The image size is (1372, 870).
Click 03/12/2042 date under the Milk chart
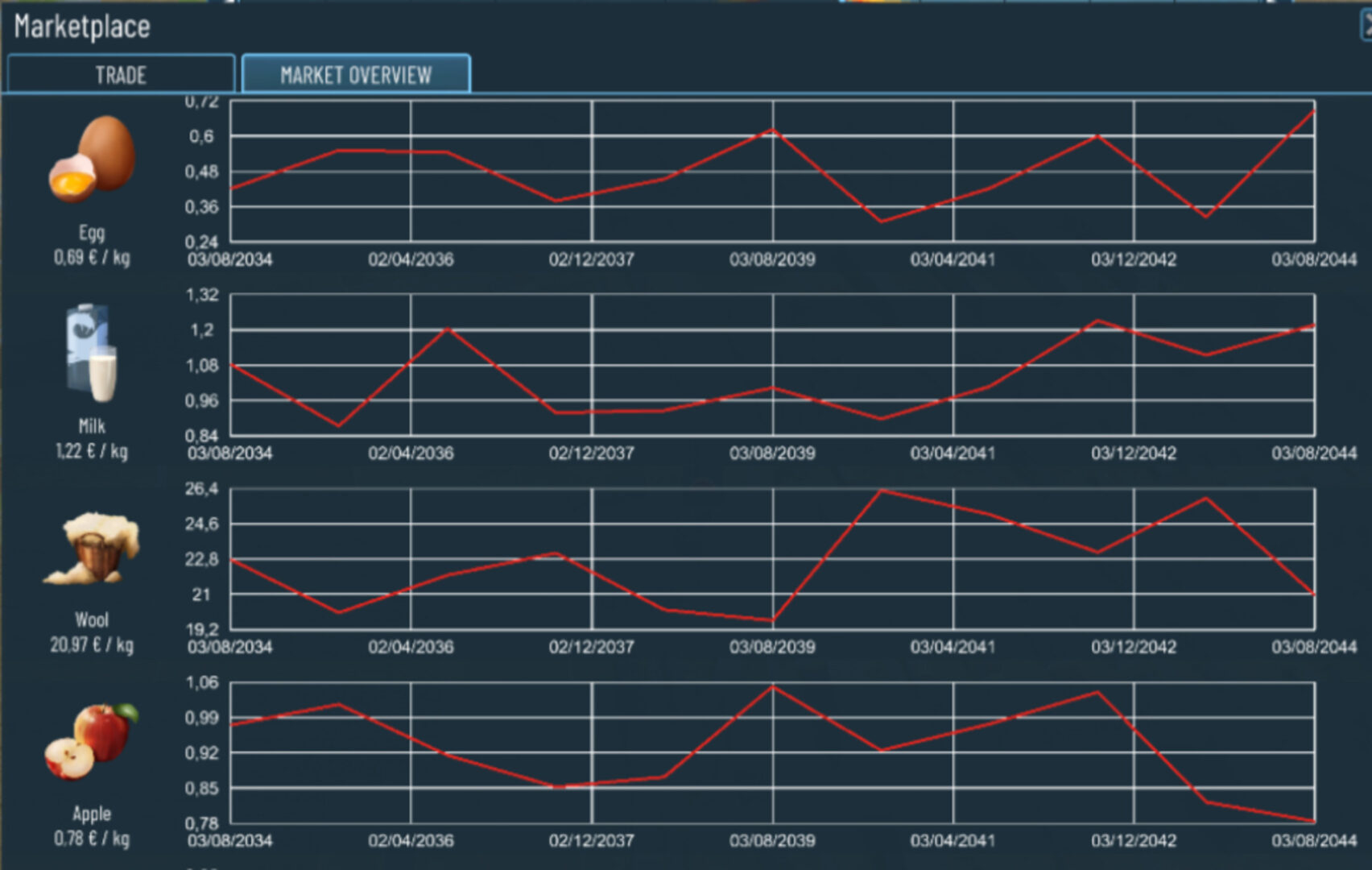coord(1133,453)
